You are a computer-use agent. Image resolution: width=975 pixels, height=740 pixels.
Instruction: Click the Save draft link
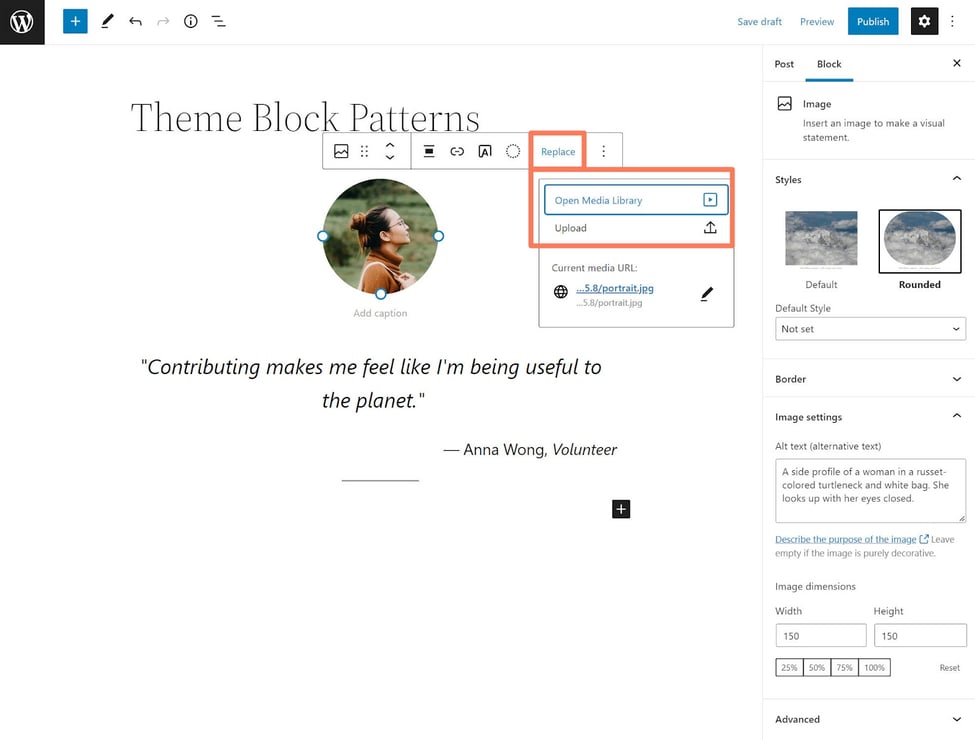point(759,22)
